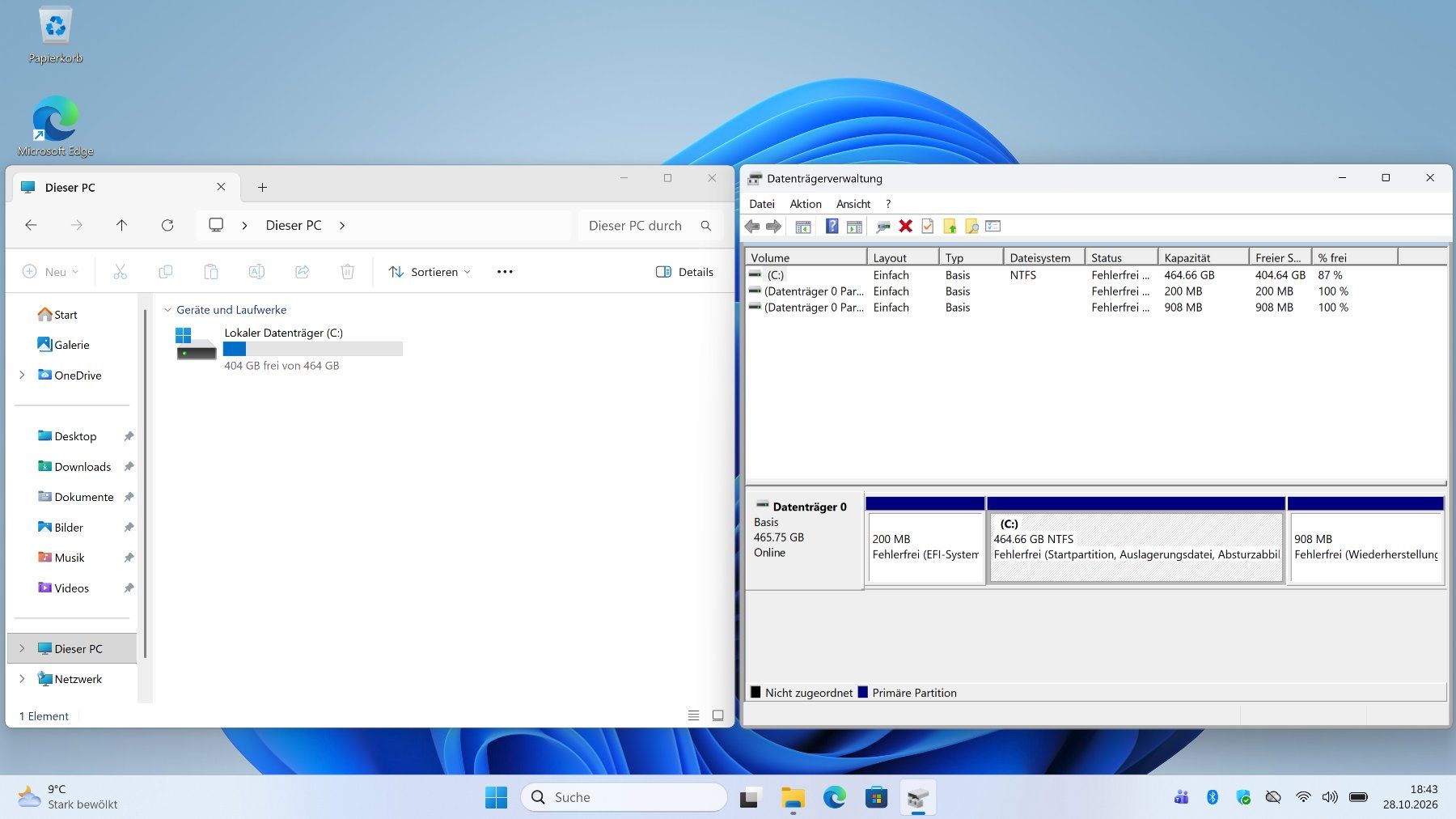Screen dimensions: 1456x819
Task: Click the checklist settings icon in Datenträgerverwaltung toolbar
Action: (x=993, y=227)
